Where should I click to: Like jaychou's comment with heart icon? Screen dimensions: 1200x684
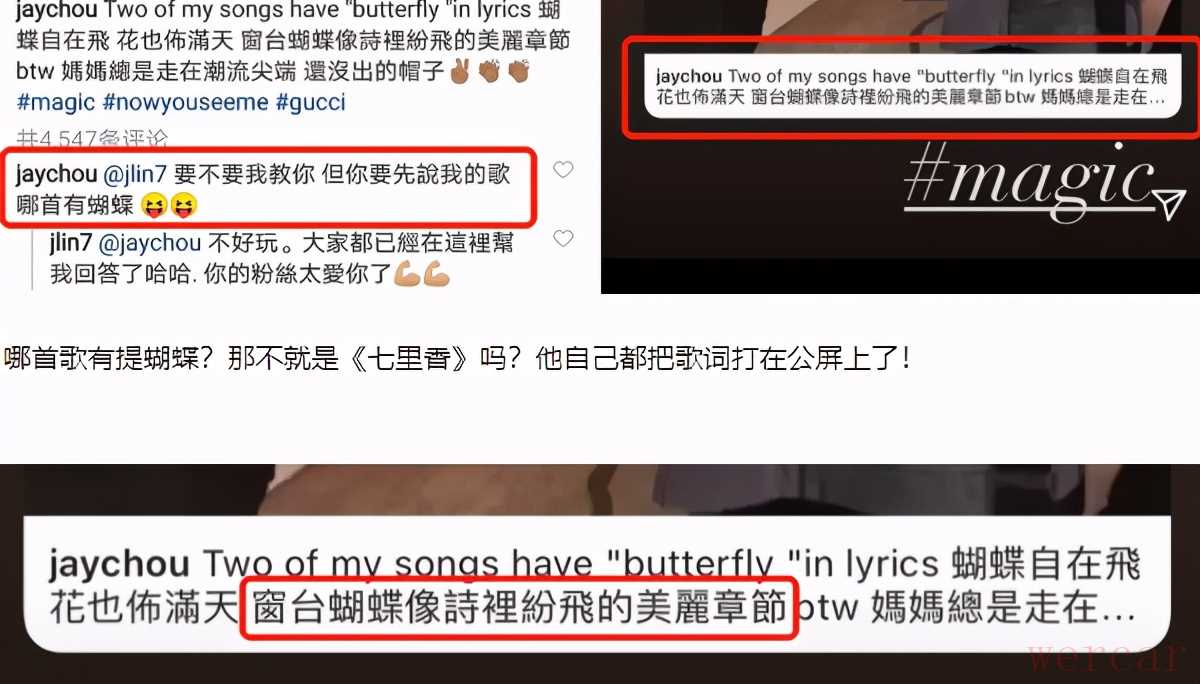pos(563,170)
